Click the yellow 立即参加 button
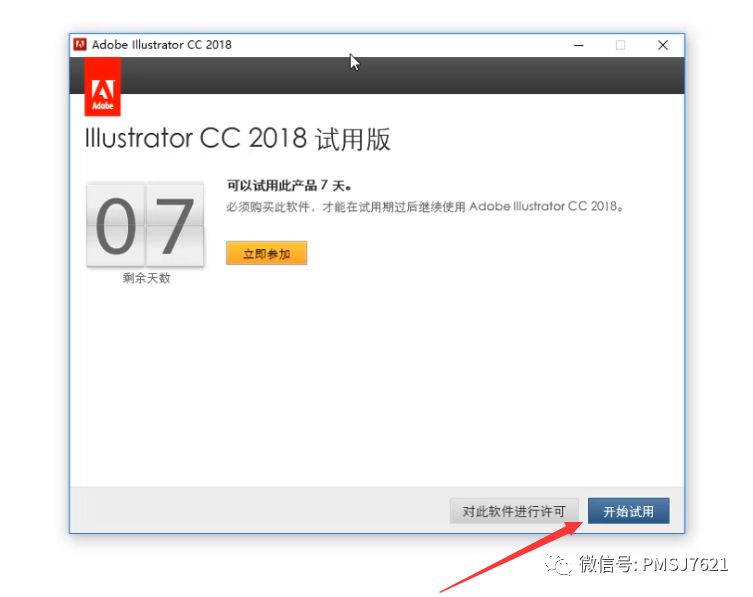Screen dimensions: 753x597 pyautogui.click(x=266, y=253)
